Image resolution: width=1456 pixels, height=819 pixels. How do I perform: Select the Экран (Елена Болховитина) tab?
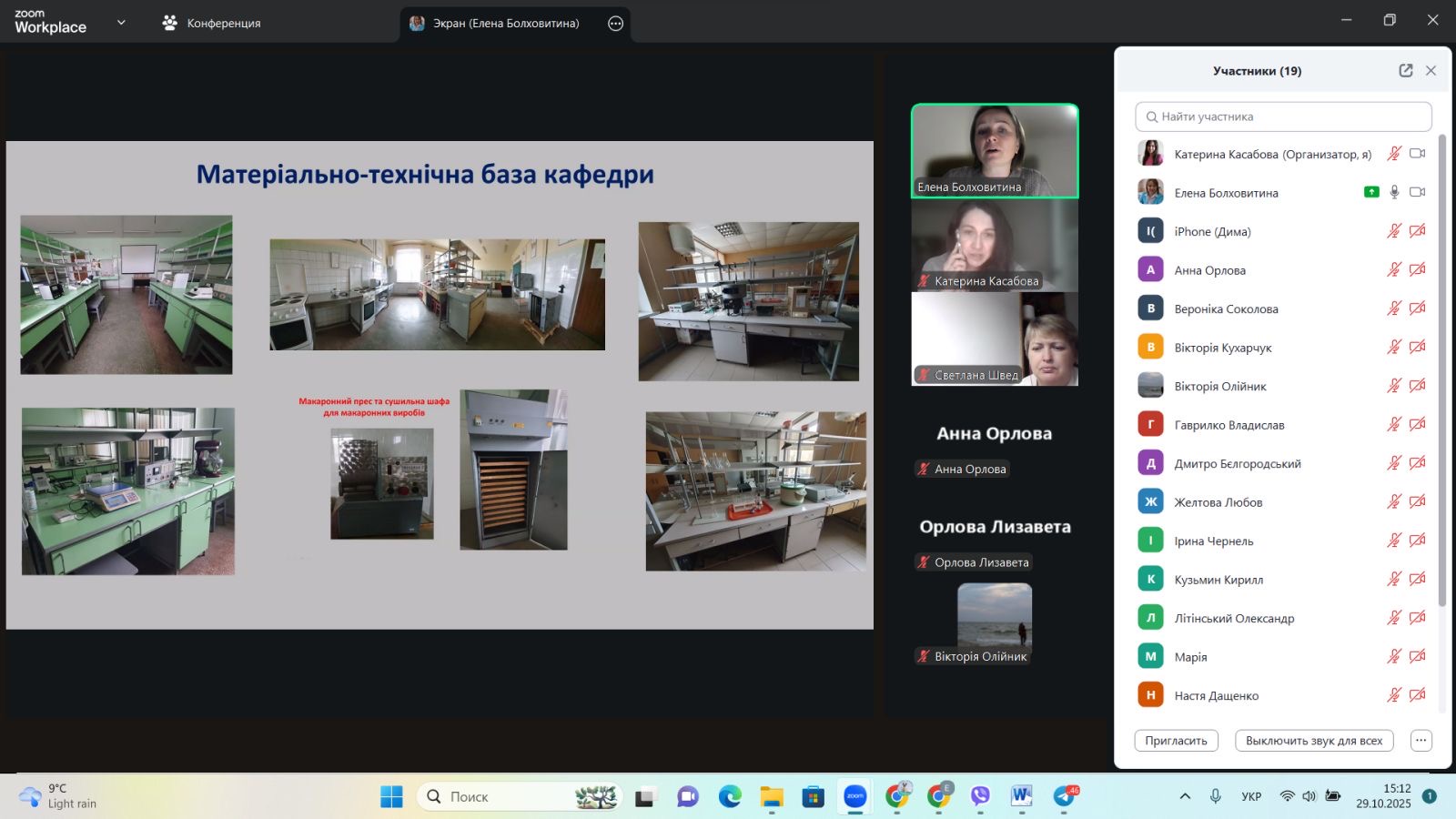coord(505,24)
